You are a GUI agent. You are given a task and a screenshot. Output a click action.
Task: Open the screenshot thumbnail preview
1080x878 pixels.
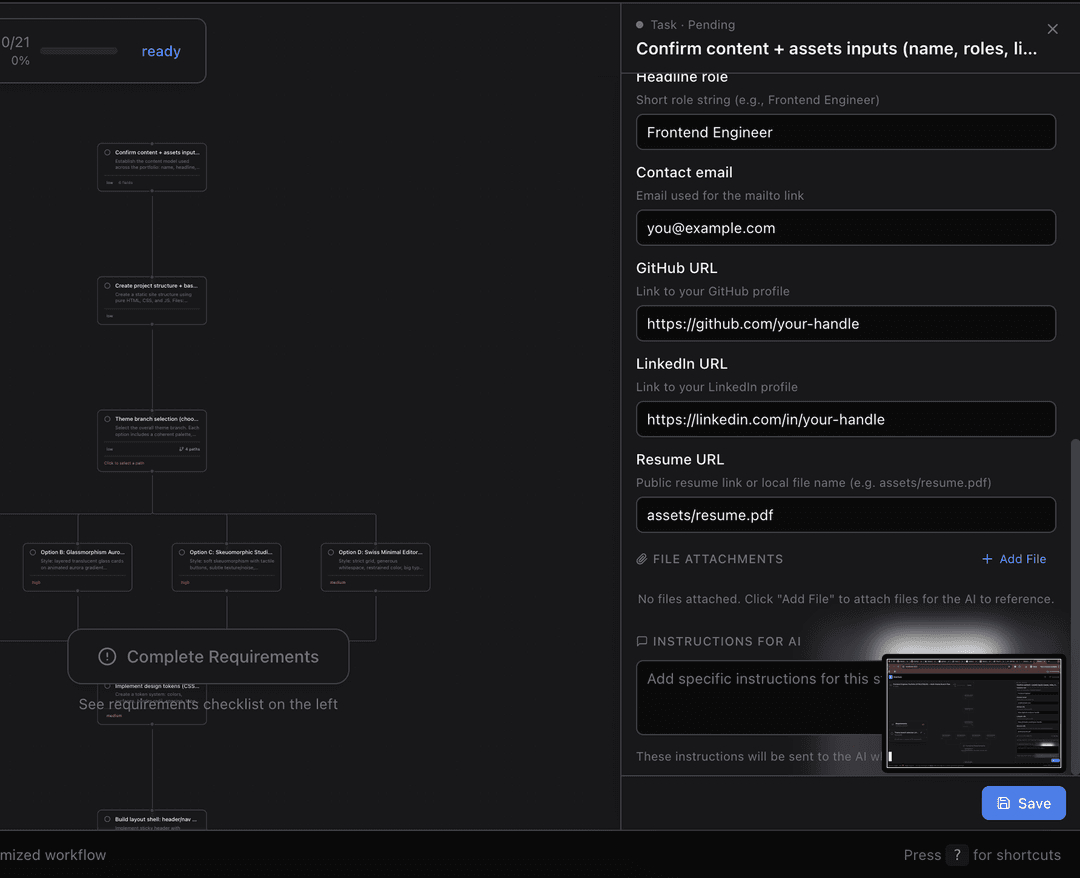(x=974, y=713)
